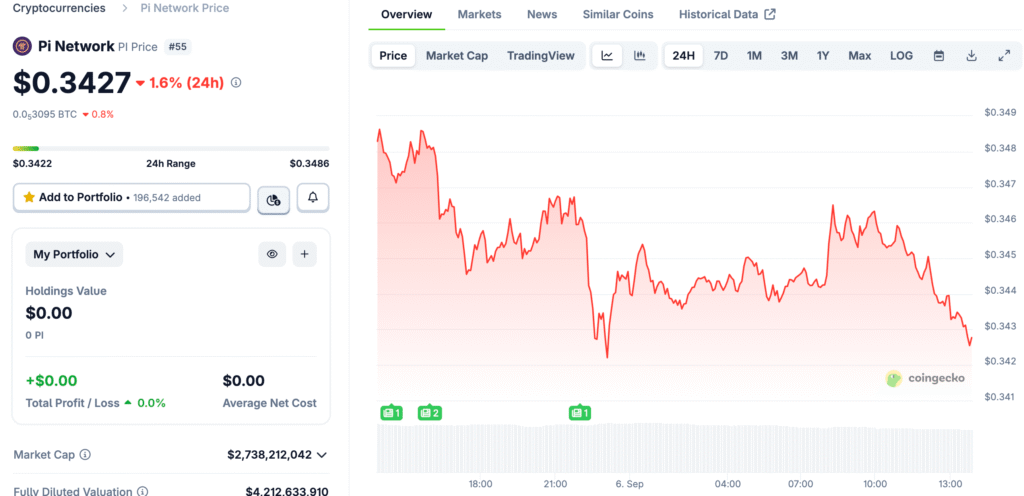Click the 24h Range progress bar
This screenshot has height=496, width=1024.
point(171,149)
